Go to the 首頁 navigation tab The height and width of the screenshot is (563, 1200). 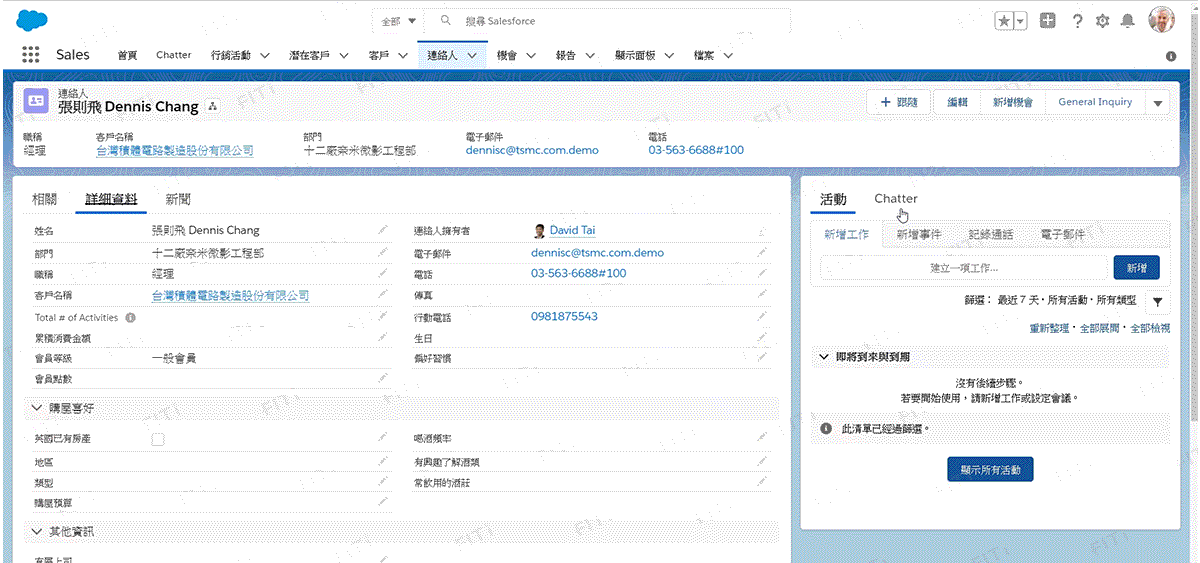pyautogui.click(x=127, y=56)
